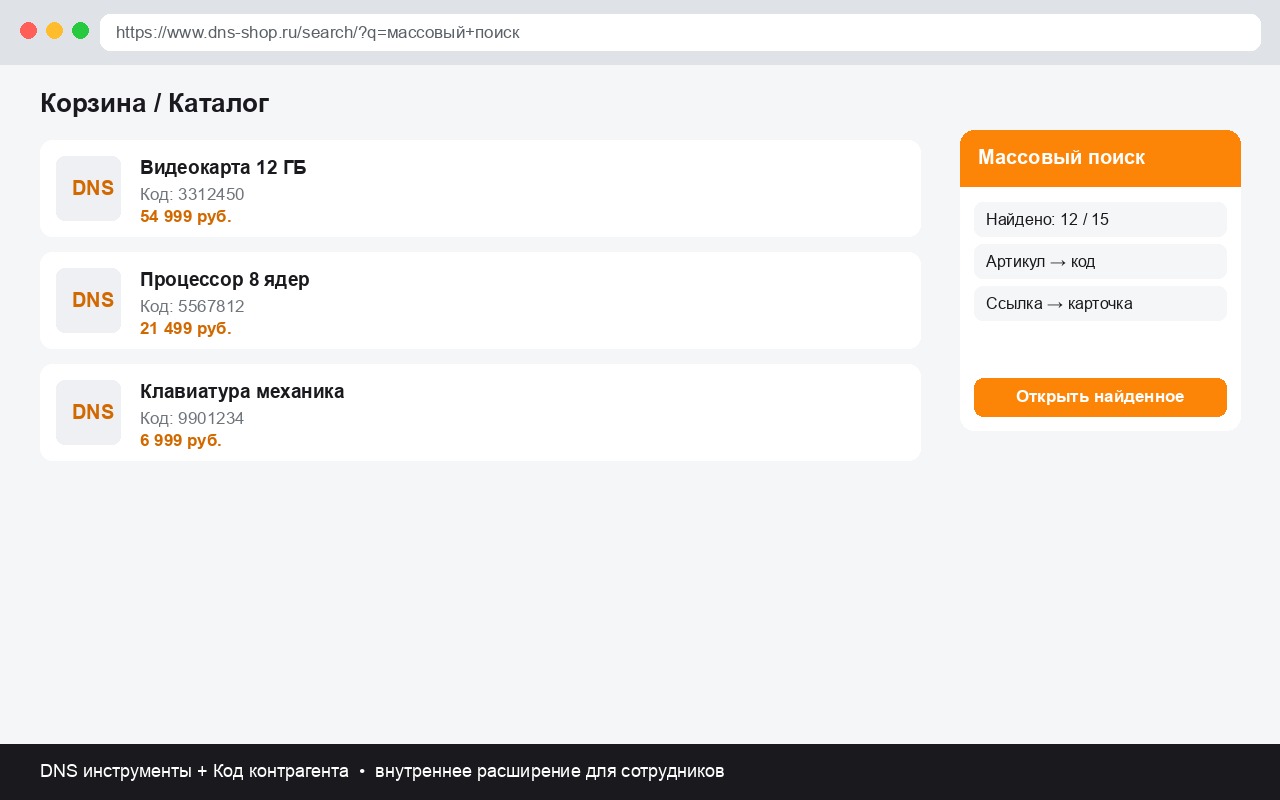Viewport: 1280px width, 800px height.
Task: Click the footer text внутреннее расширение для сотрудников
Action: [549, 771]
